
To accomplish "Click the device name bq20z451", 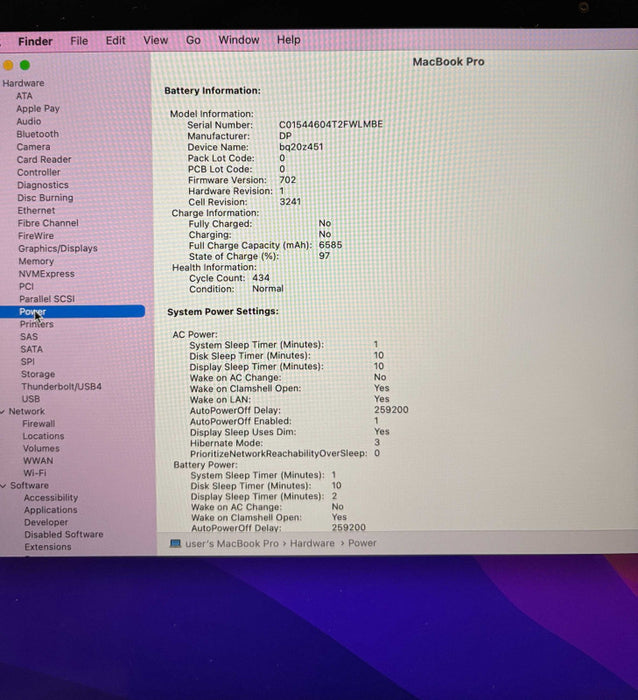I will click(x=301, y=147).
